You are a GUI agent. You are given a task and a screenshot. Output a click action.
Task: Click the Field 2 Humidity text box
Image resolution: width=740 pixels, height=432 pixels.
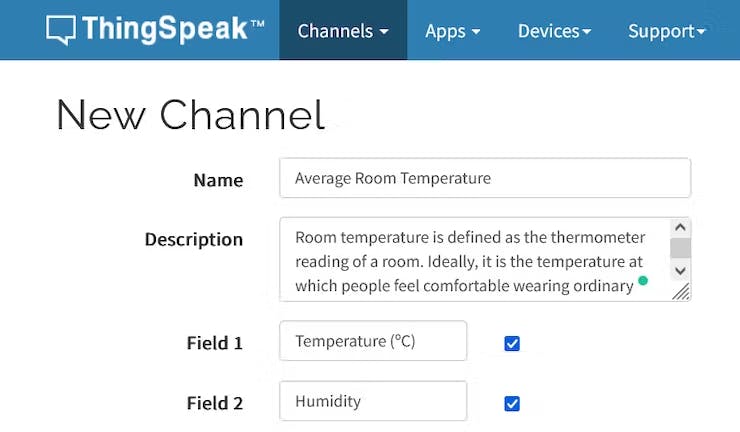(x=373, y=401)
